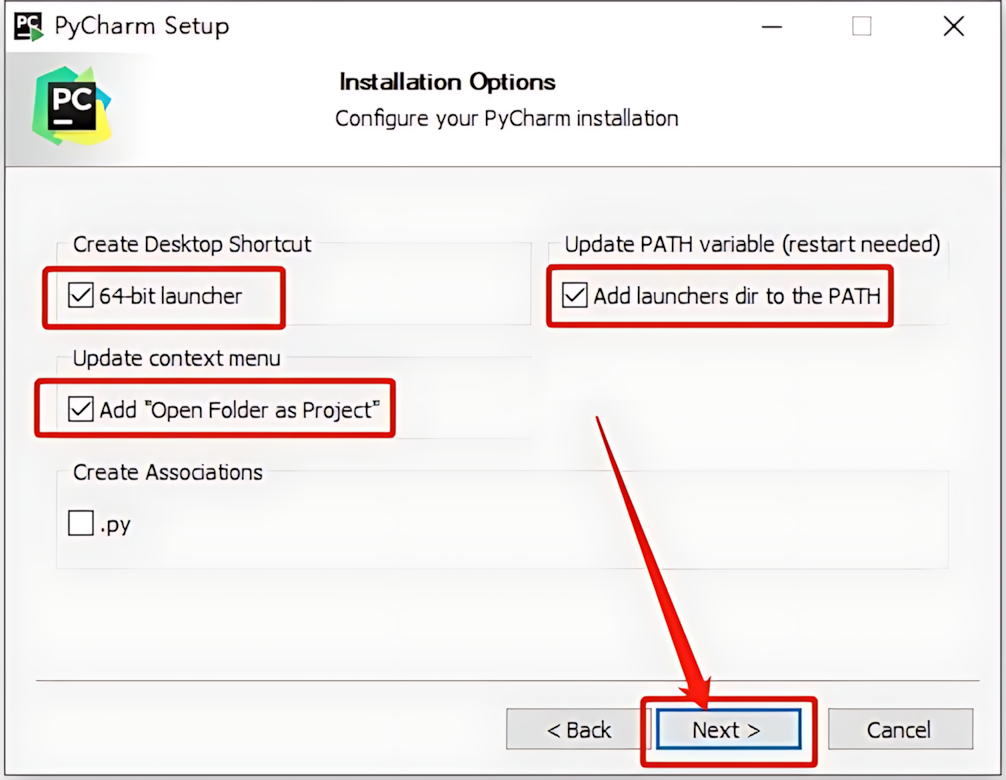Click the Update context menu group label
The width and height of the screenshot is (1006, 780).
pyautogui.click(x=176, y=358)
